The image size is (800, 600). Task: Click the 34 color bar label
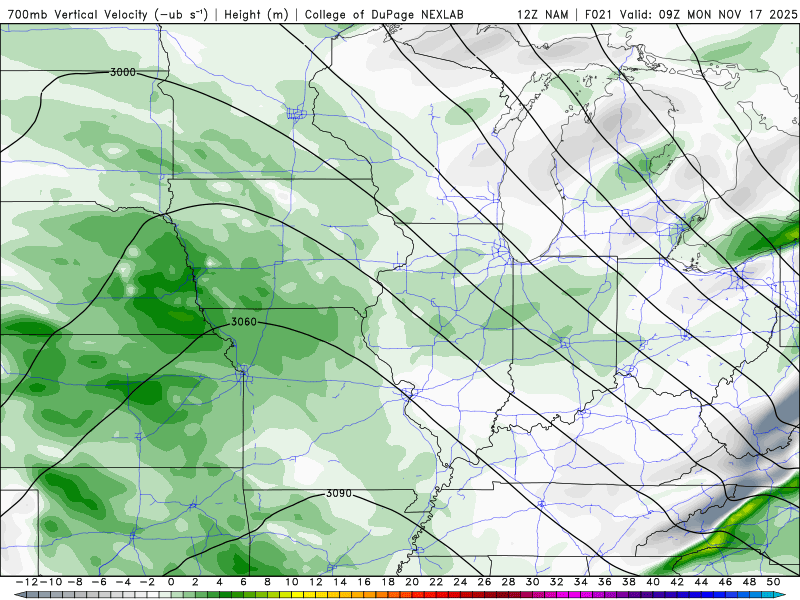tap(581, 582)
